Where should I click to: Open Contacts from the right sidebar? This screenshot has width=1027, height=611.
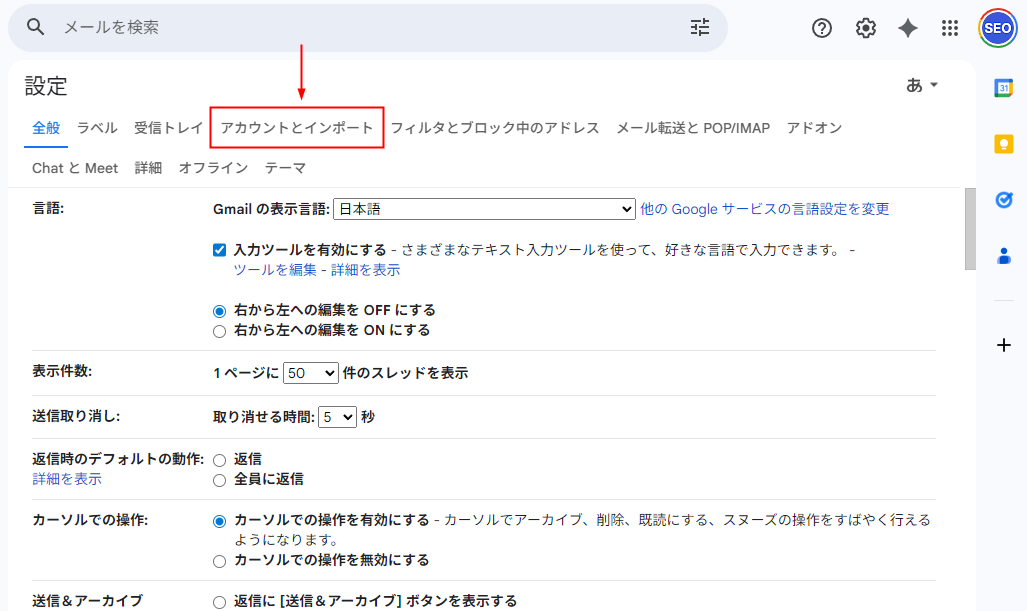pos(1003,256)
